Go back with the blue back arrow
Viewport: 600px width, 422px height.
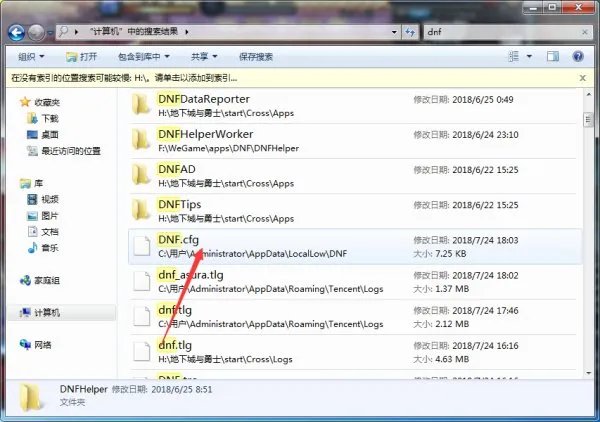pos(16,33)
